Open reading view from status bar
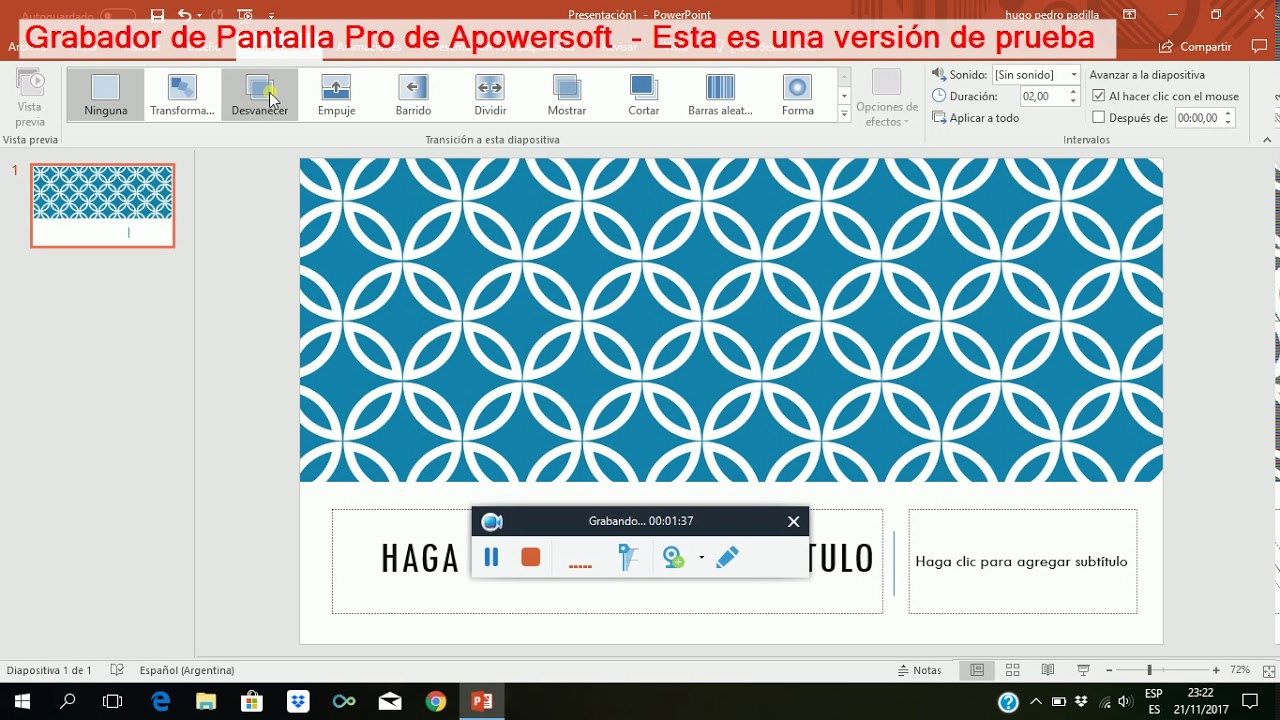Screen dimensions: 1280x720 (x=1048, y=670)
